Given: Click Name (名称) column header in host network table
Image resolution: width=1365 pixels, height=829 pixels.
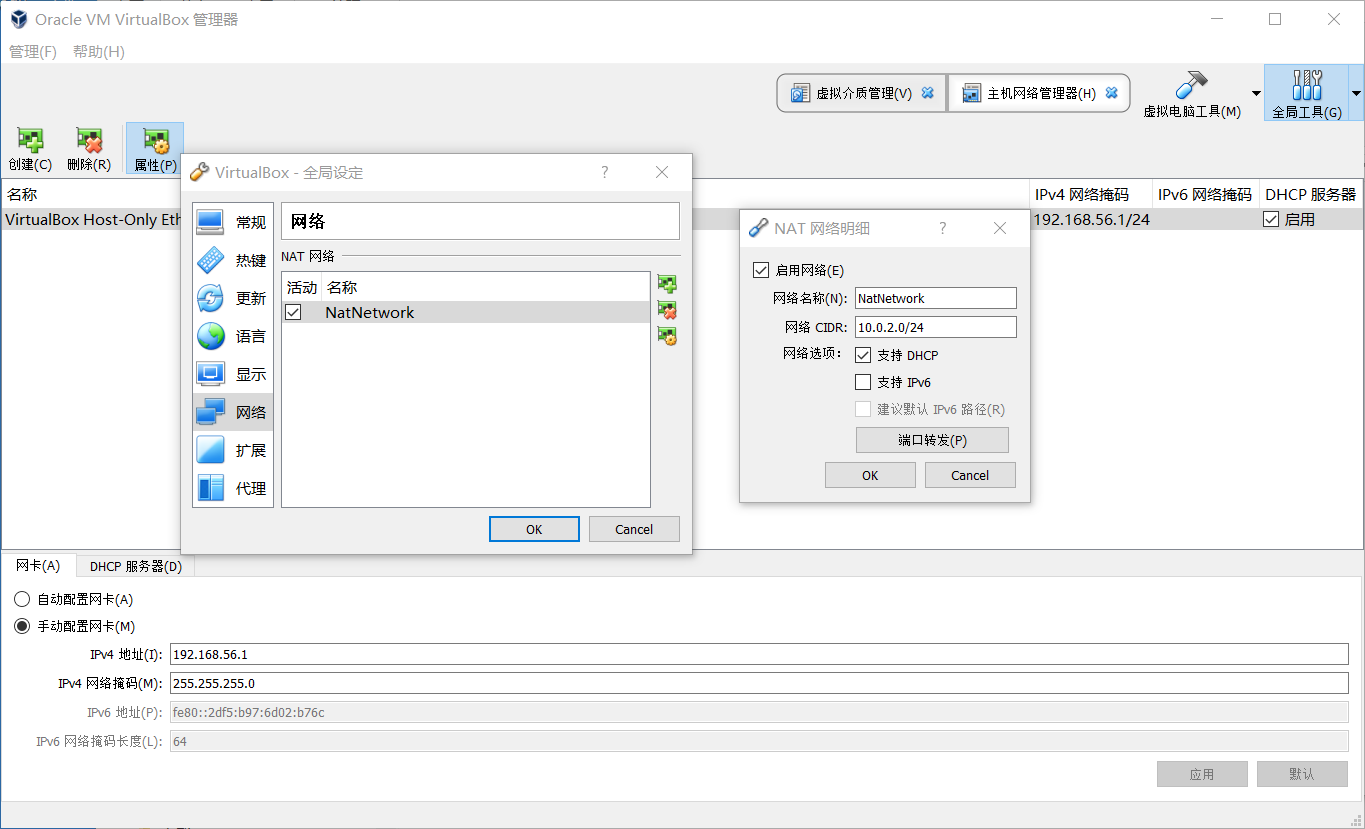Looking at the screenshot, I should (x=22, y=194).
